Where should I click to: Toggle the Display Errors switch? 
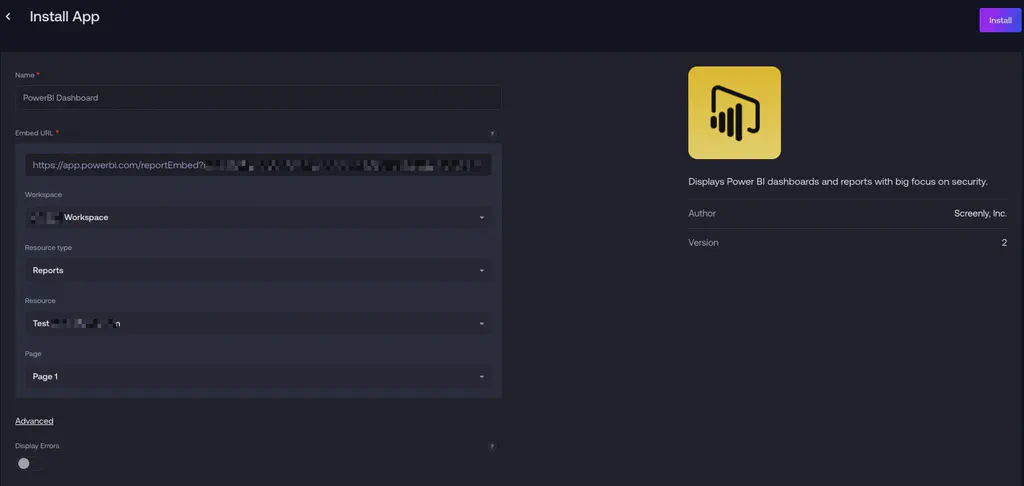(31, 464)
